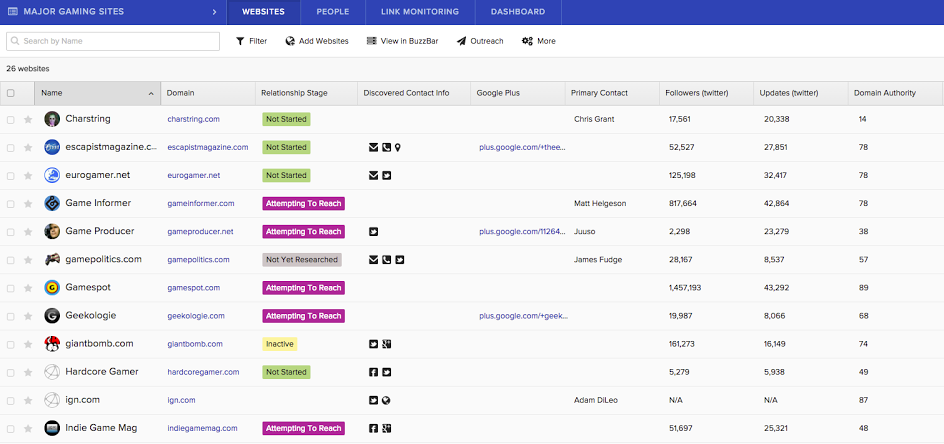Switch to the Websites tab
The image size is (944, 444).
coord(263,12)
